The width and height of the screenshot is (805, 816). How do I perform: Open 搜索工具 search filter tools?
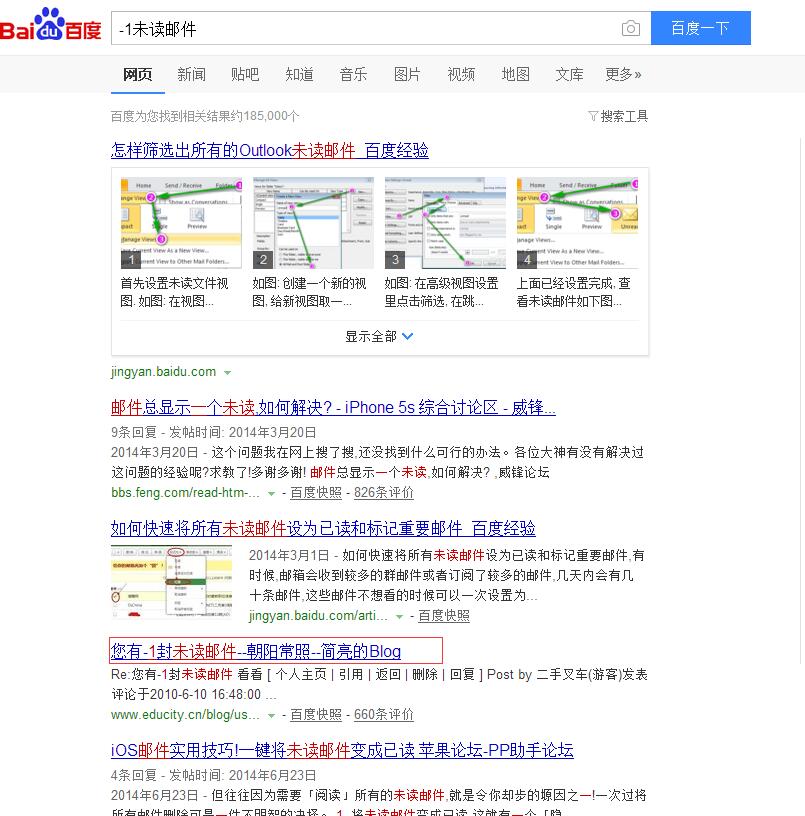618,116
